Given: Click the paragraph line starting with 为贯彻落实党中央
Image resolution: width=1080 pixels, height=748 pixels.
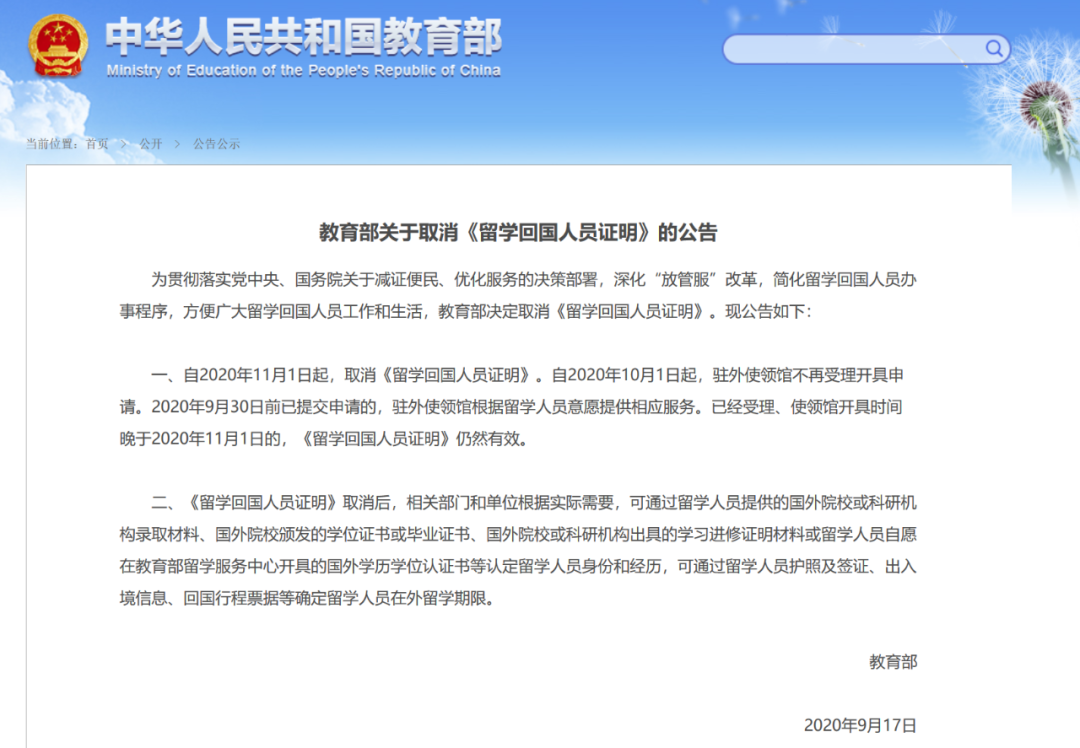Looking at the screenshot, I should (x=534, y=280).
